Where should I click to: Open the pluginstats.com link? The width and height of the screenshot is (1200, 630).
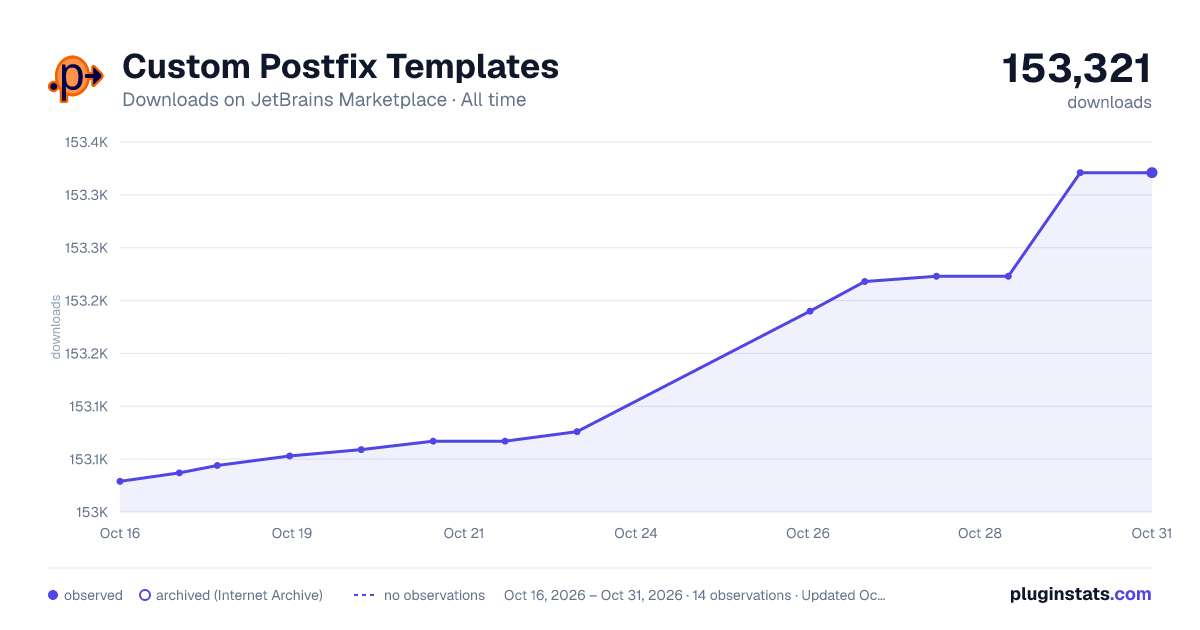[x=1080, y=594]
